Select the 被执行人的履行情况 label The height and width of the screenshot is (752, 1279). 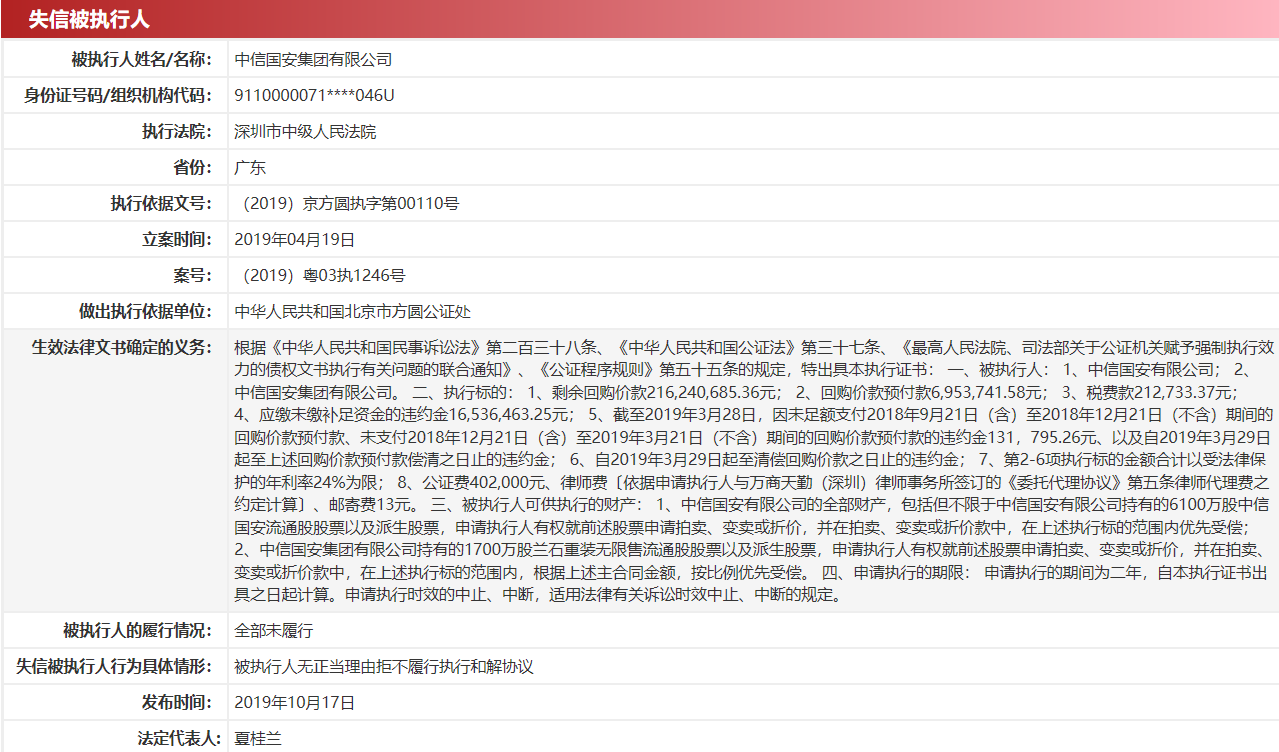(x=138, y=631)
